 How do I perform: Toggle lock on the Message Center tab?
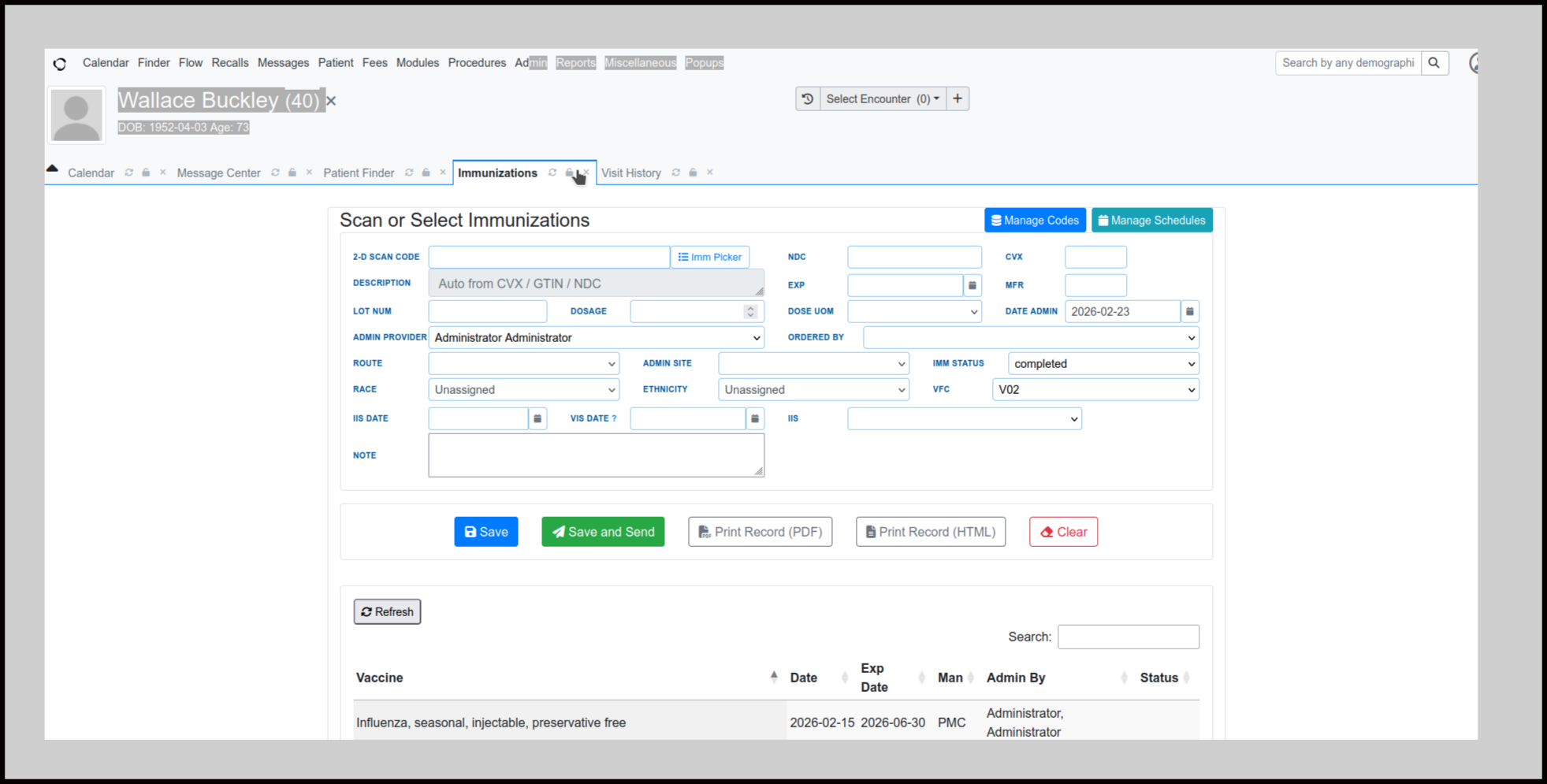[292, 173]
